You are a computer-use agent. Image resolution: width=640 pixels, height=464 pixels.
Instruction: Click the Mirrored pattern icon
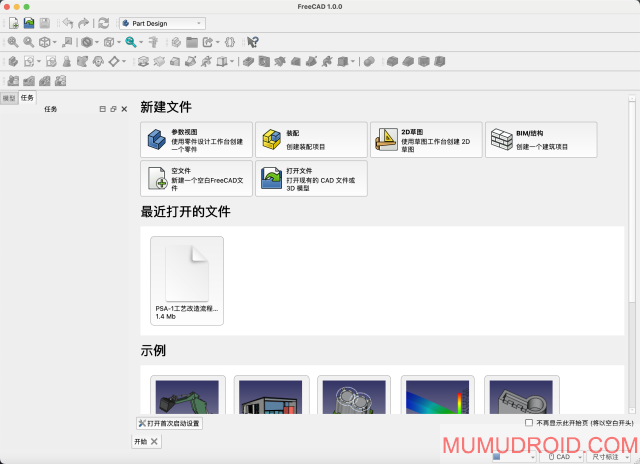[x=13, y=81]
